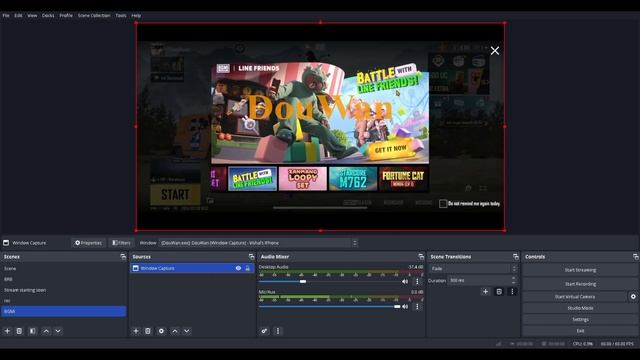Open the View menu
Viewport: 640px width, 360px height.
(32, 16)
